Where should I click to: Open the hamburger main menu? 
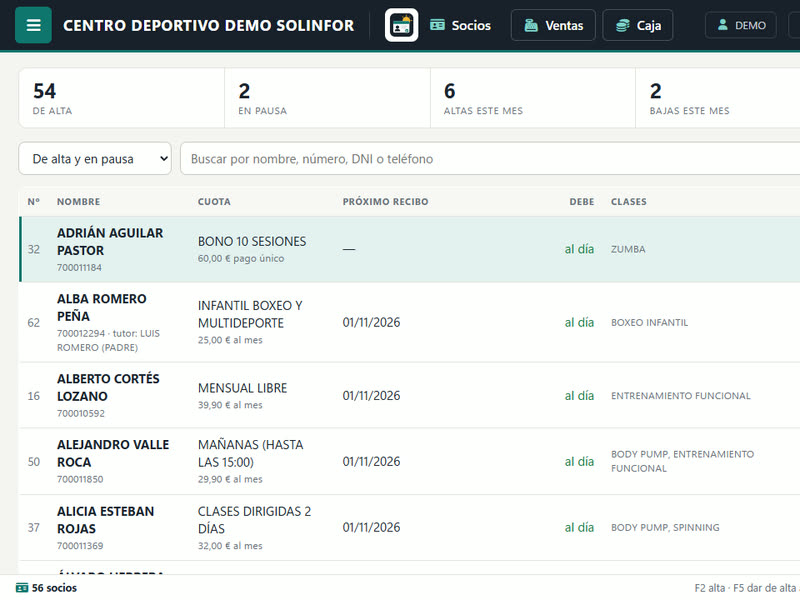point(33,25)
